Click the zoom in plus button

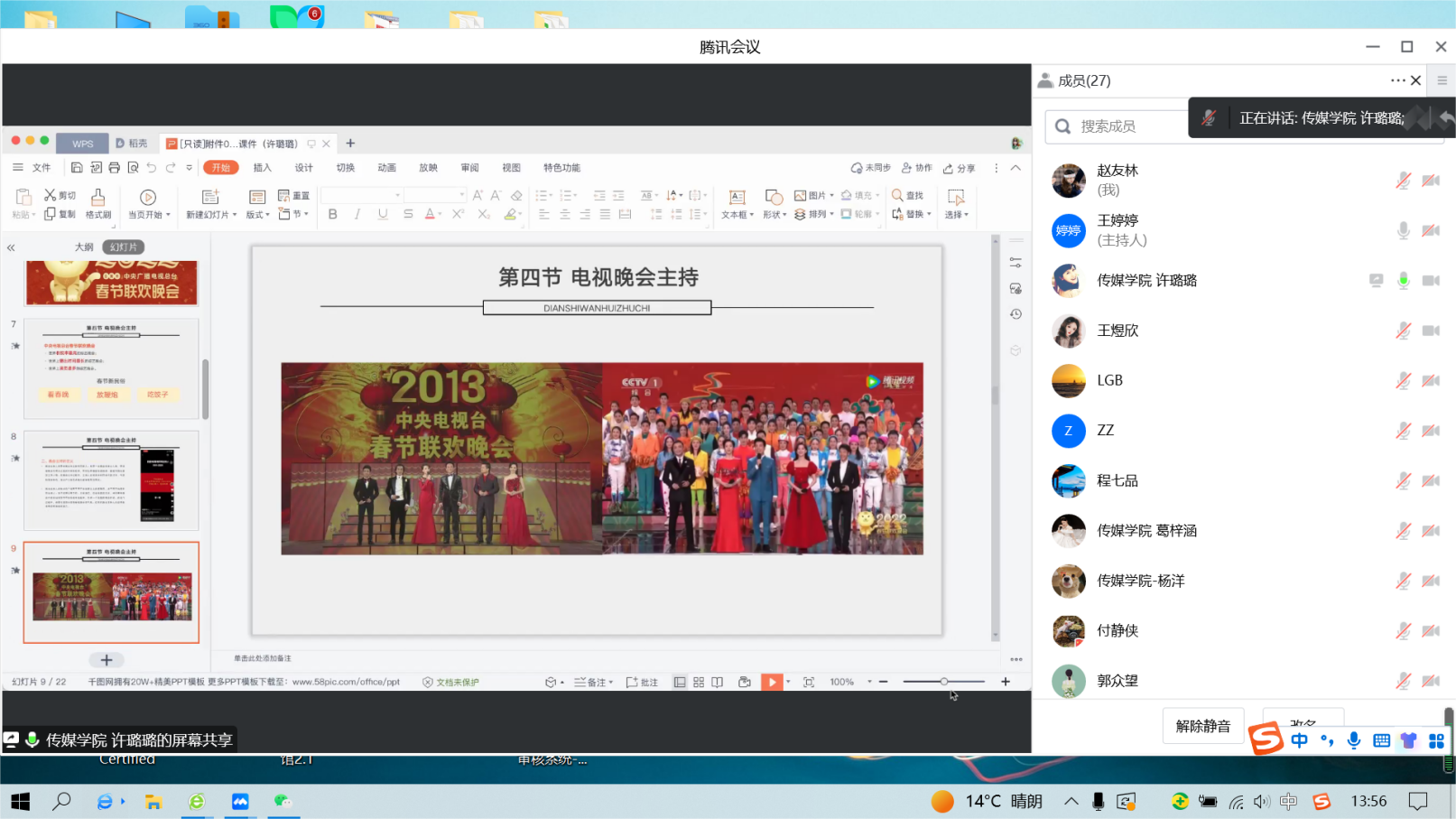pyautogui.click(x=1006, y=682)
